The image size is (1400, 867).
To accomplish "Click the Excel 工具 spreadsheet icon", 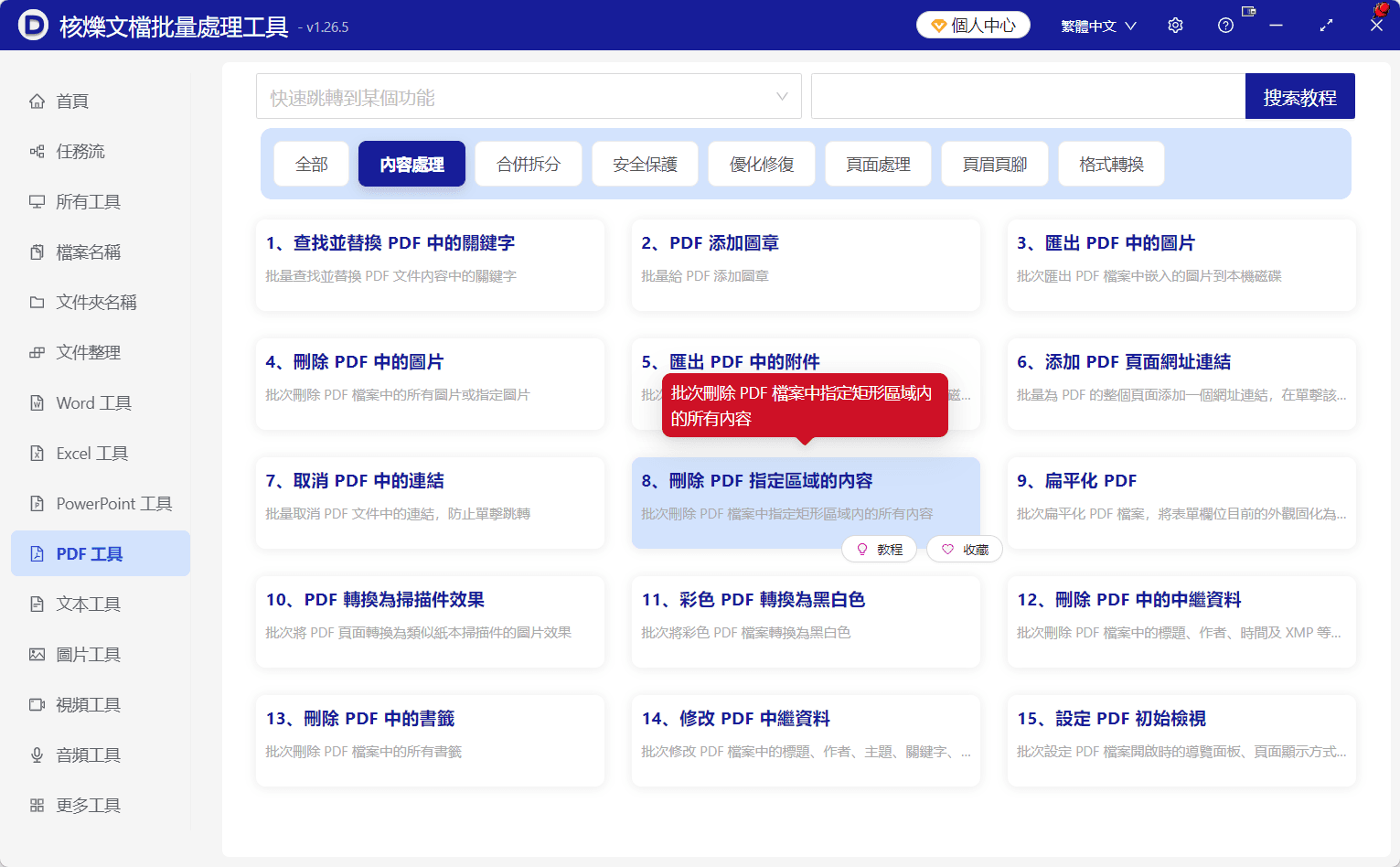I will (x=37, y=453).
